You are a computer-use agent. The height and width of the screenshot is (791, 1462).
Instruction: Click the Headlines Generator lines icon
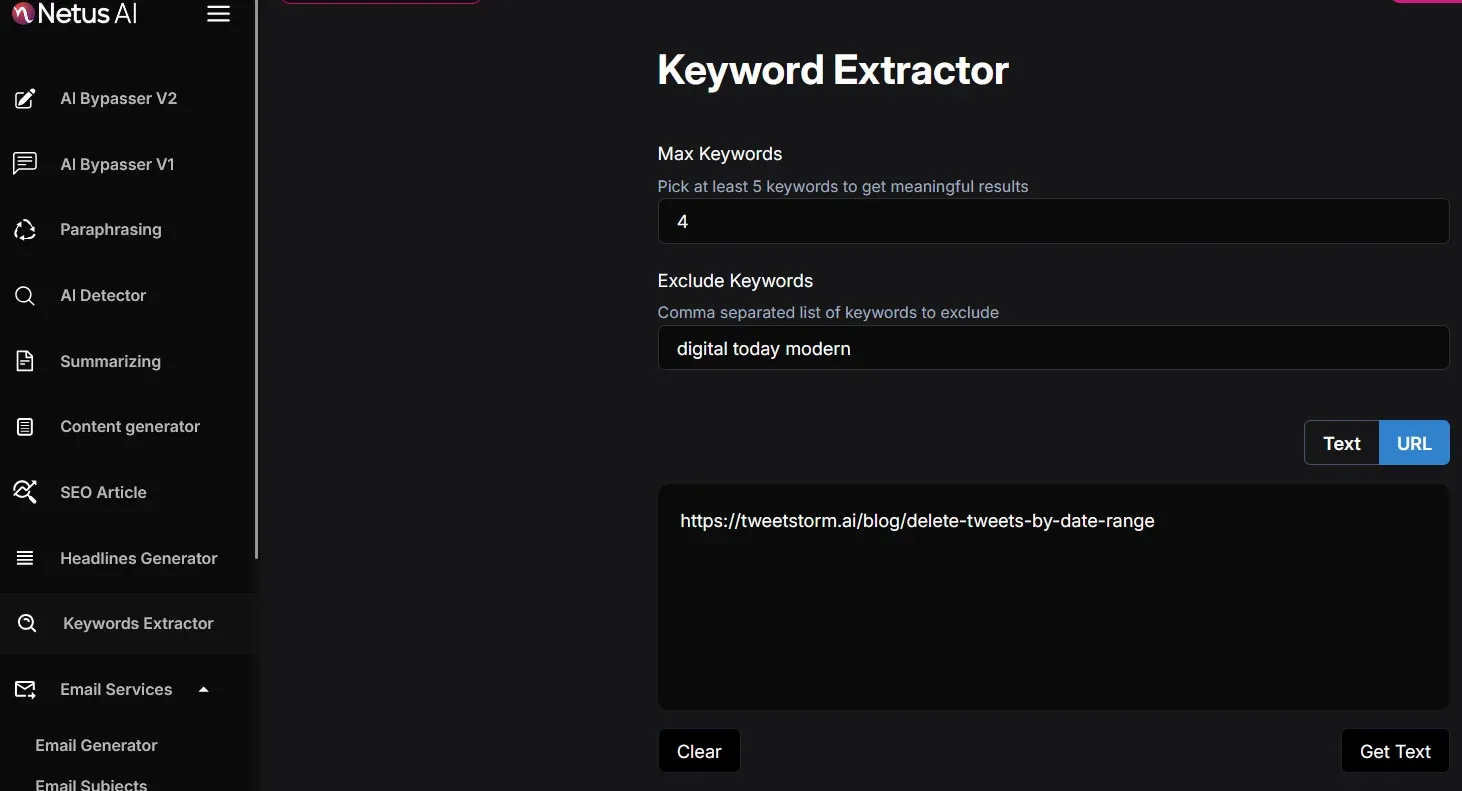(x=25, y=558)
